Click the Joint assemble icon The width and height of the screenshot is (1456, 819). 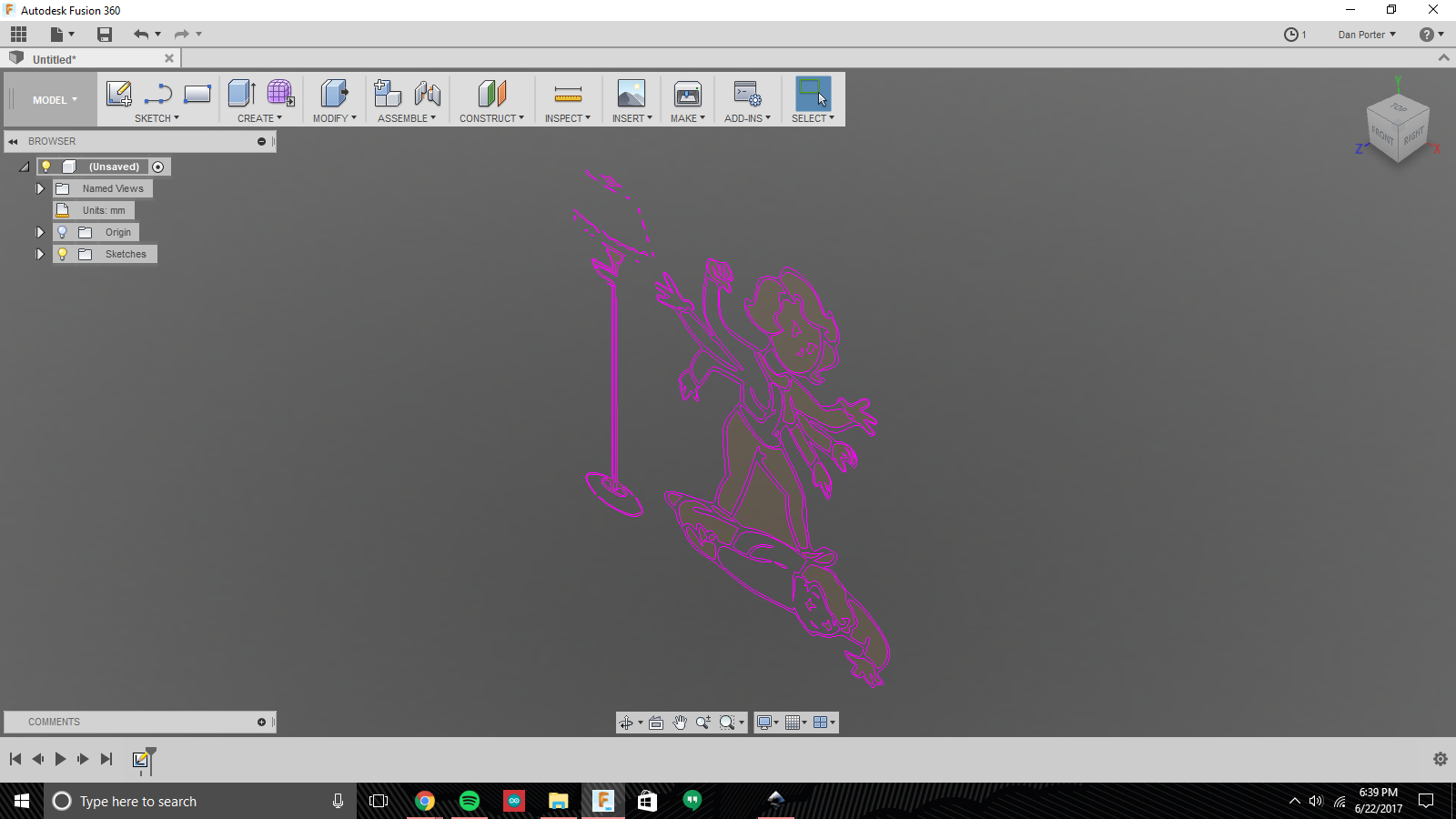pyautogui.click(x=427, y=93)
